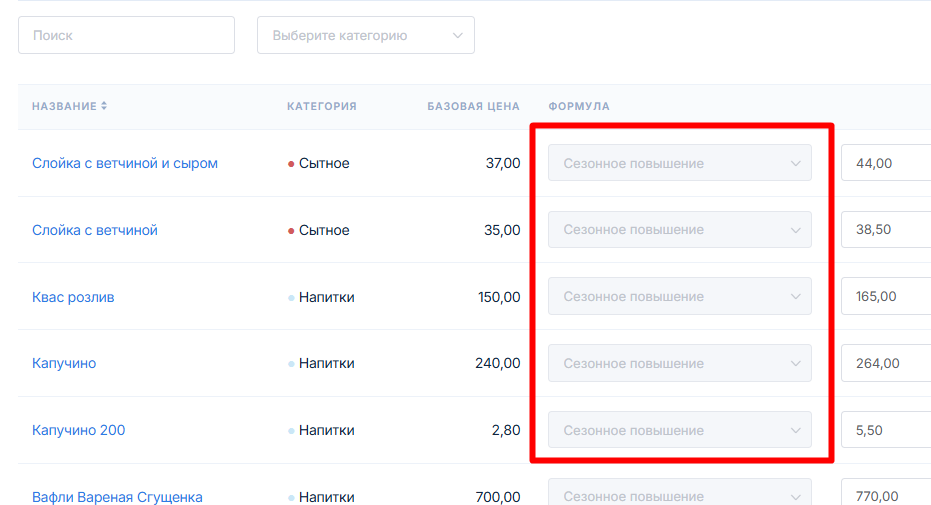Sort table by Название column sort icon
The height and width of the screenshot is (505, 931).
(104, 107)
